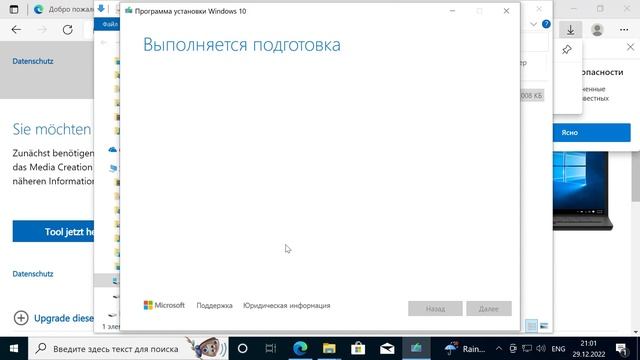This screenshot has height=360, width=640.
Task: Expand the File Explorer ribbon chevron
Action: coord(533,24)
